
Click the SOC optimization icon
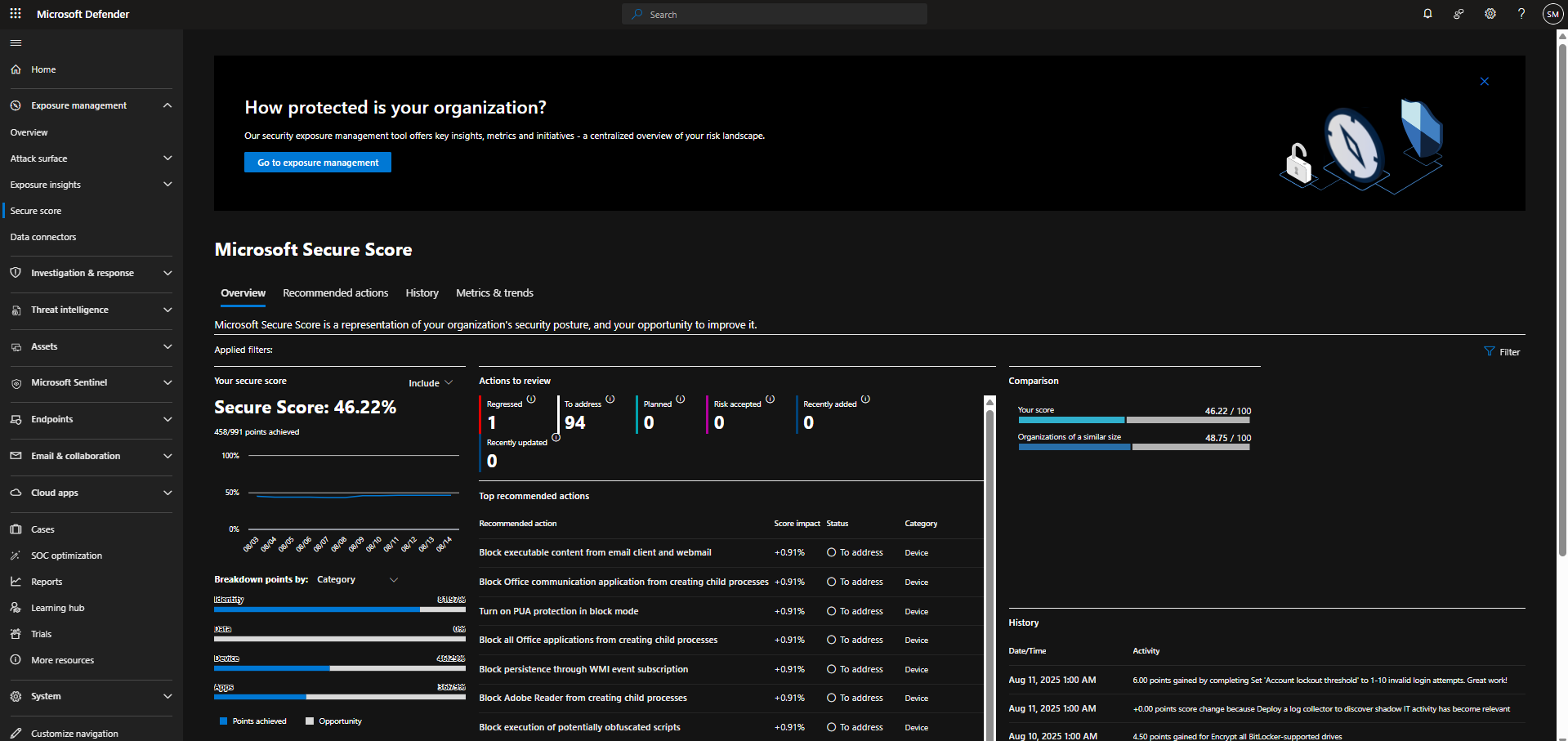tap(16, 556)
